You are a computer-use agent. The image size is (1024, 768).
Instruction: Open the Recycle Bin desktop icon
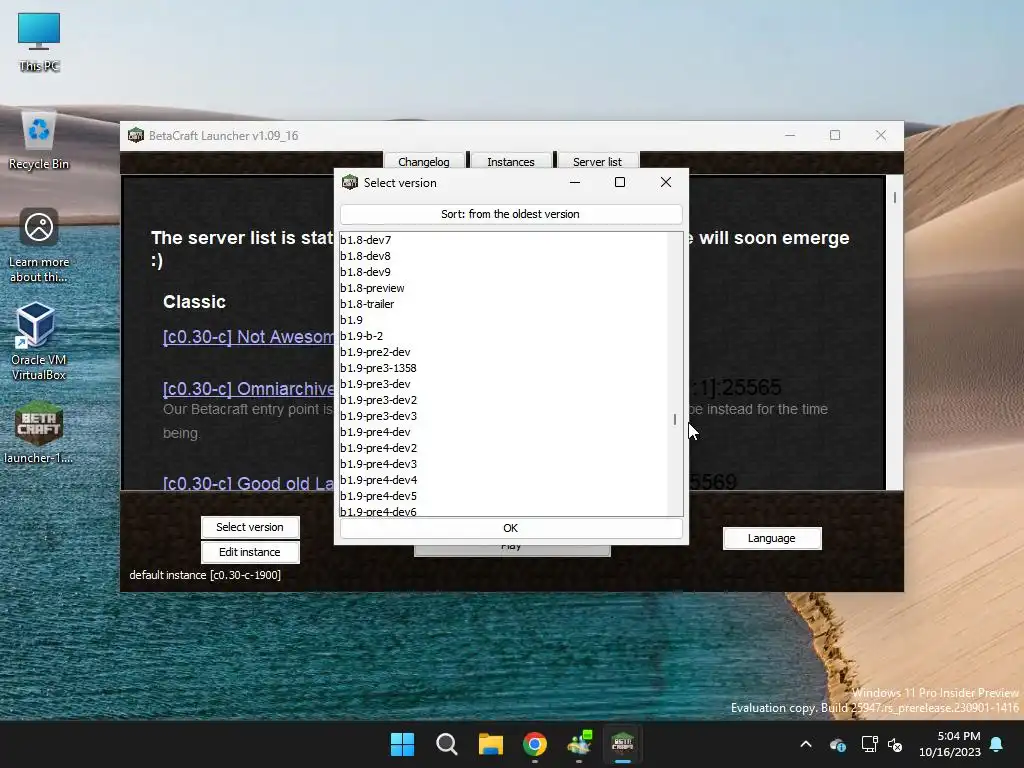39,140
